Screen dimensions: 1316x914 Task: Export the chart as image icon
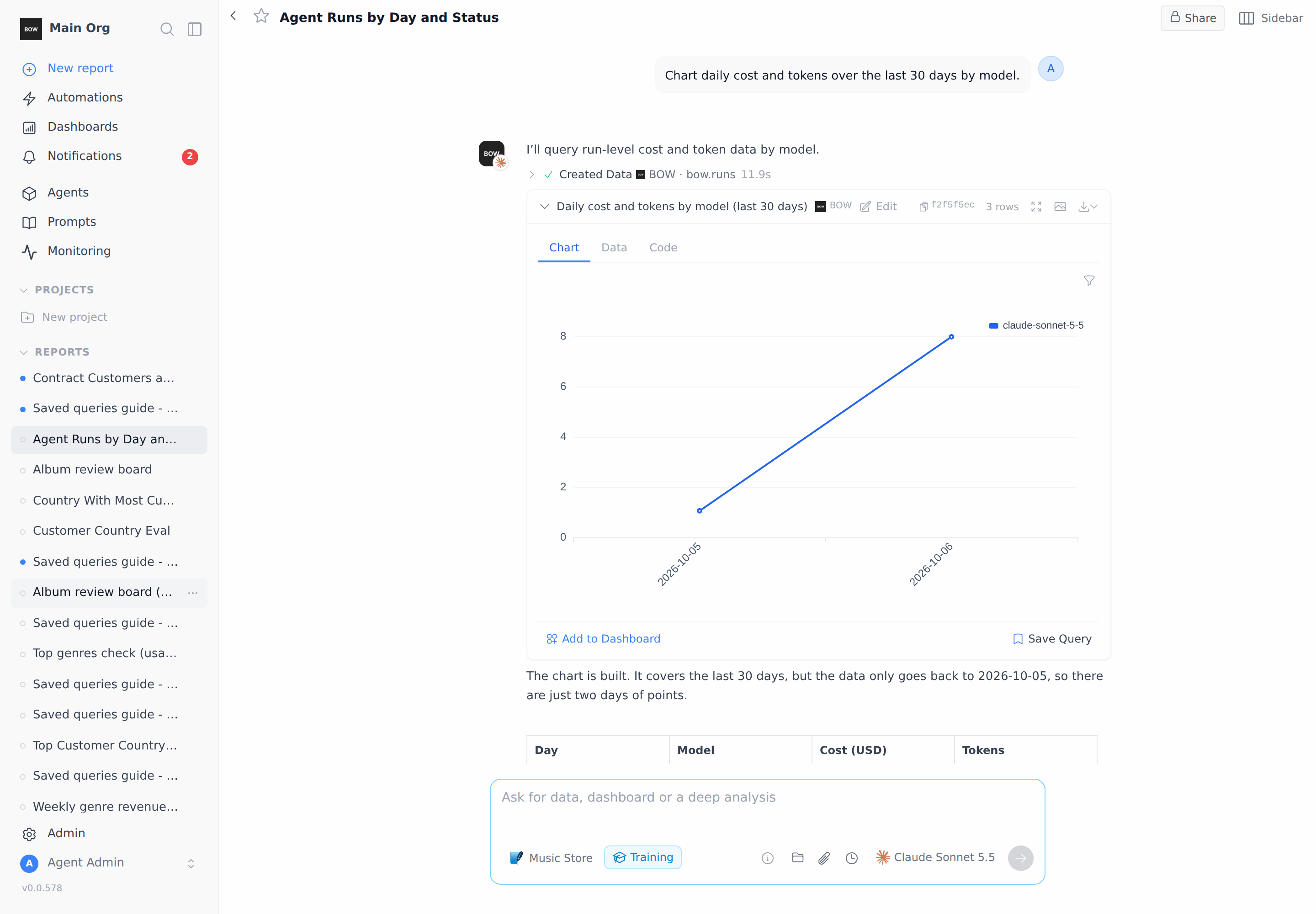(1060, 207)
